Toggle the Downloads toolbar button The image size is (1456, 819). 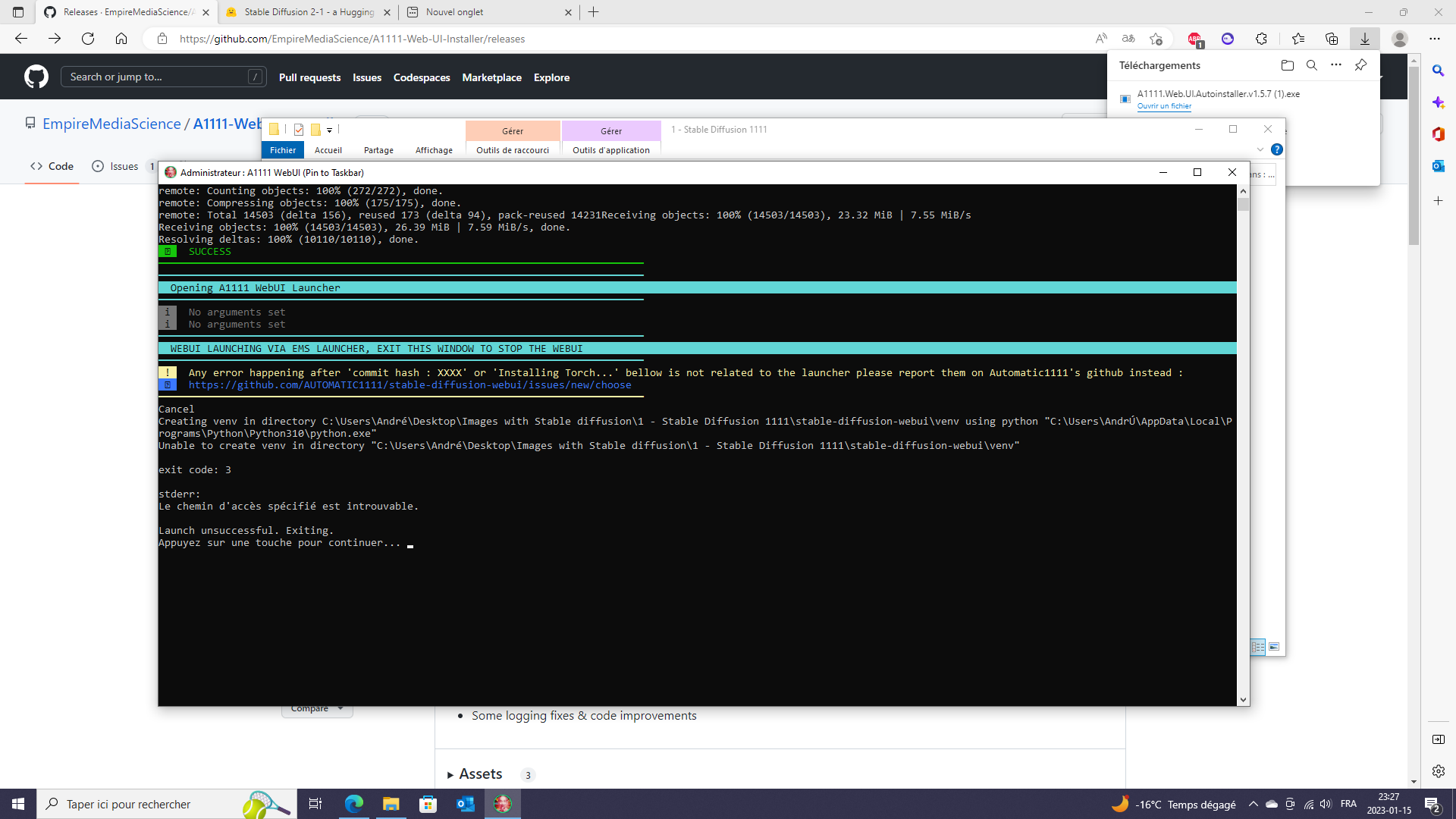[x=1364, y=39]
